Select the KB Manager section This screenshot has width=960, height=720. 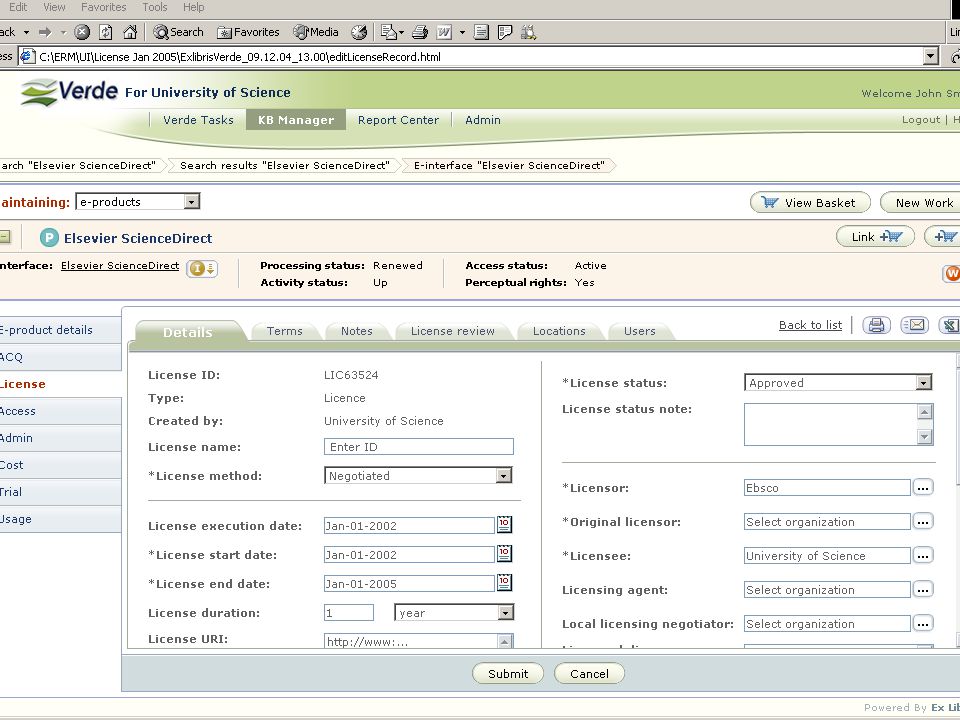(296, 120)
